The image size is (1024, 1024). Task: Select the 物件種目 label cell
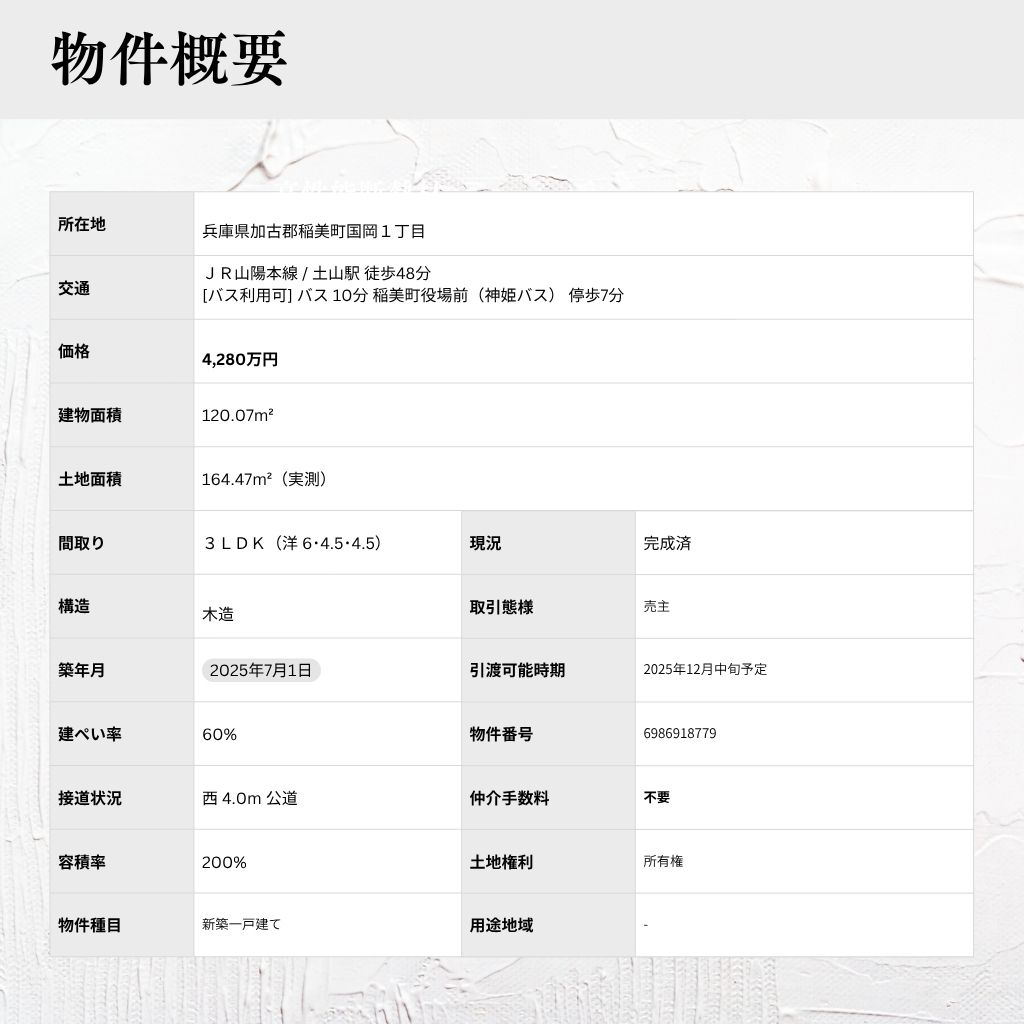coord(122,925)
